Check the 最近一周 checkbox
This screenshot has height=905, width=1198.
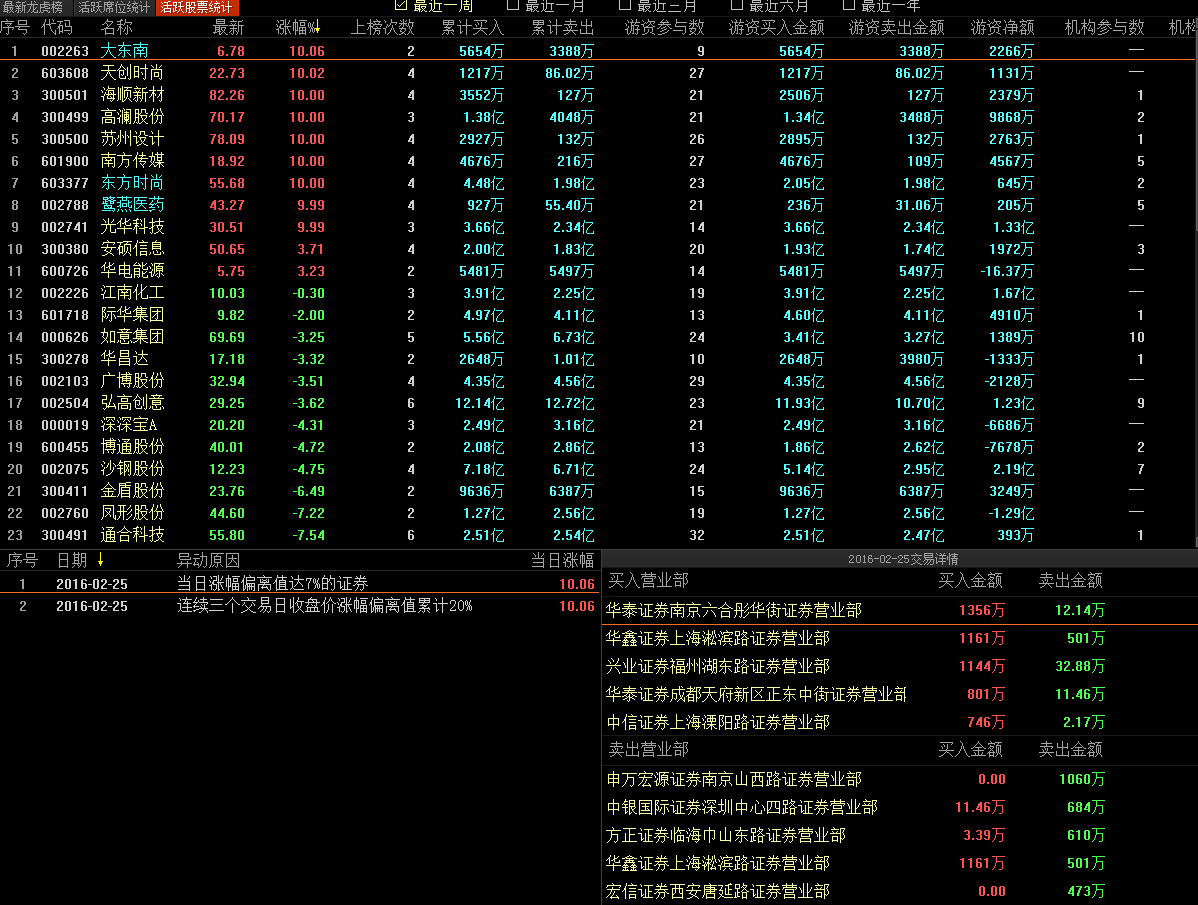point(400,5)
